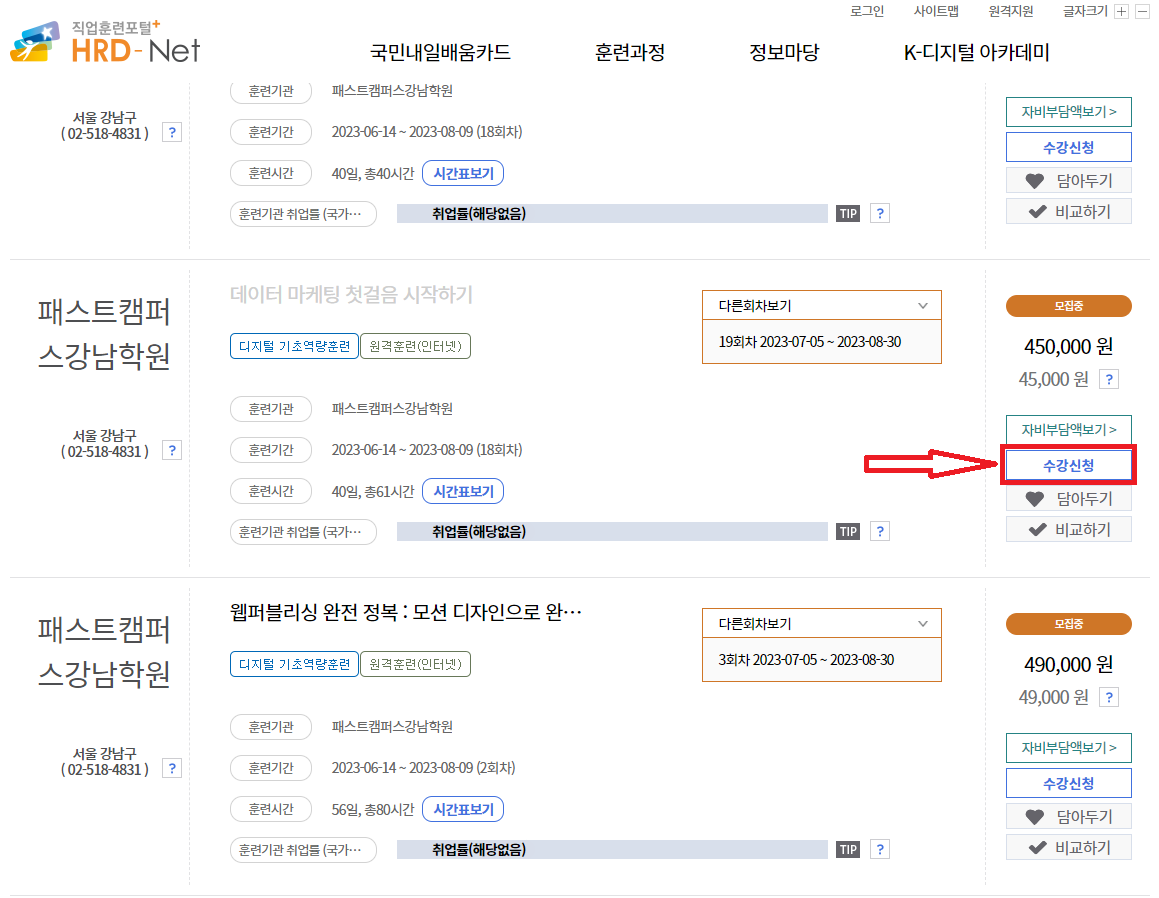1159x898 pixels.
Task: Open help via ? icon next to 45,000원
Action: pyautogui.click(x=1108, y=379)
